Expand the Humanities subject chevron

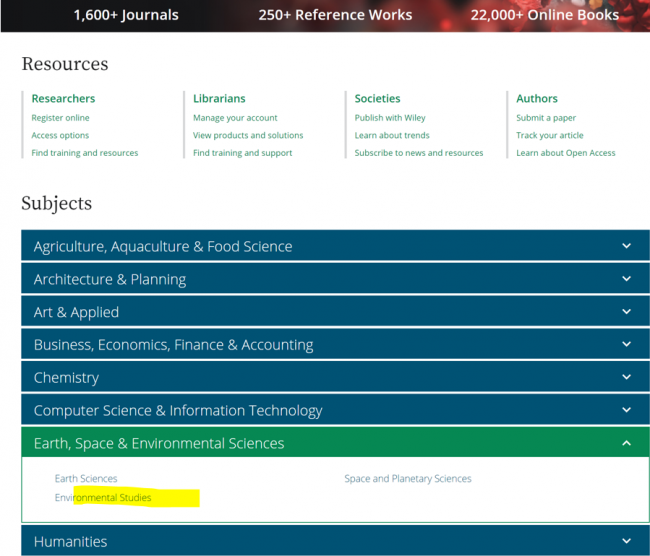(626, 541)
